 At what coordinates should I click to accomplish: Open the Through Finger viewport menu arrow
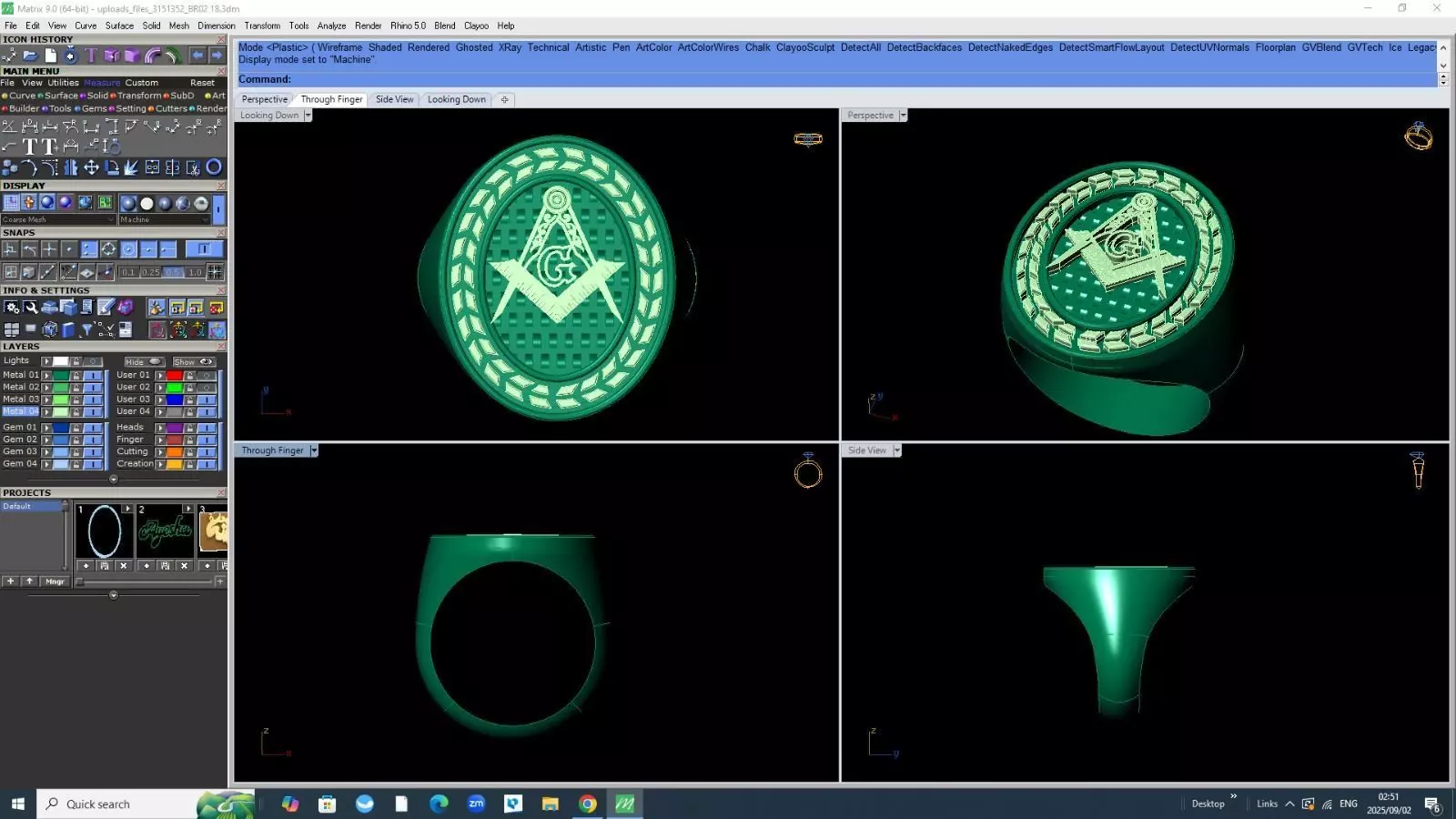[x=314, y=450]
